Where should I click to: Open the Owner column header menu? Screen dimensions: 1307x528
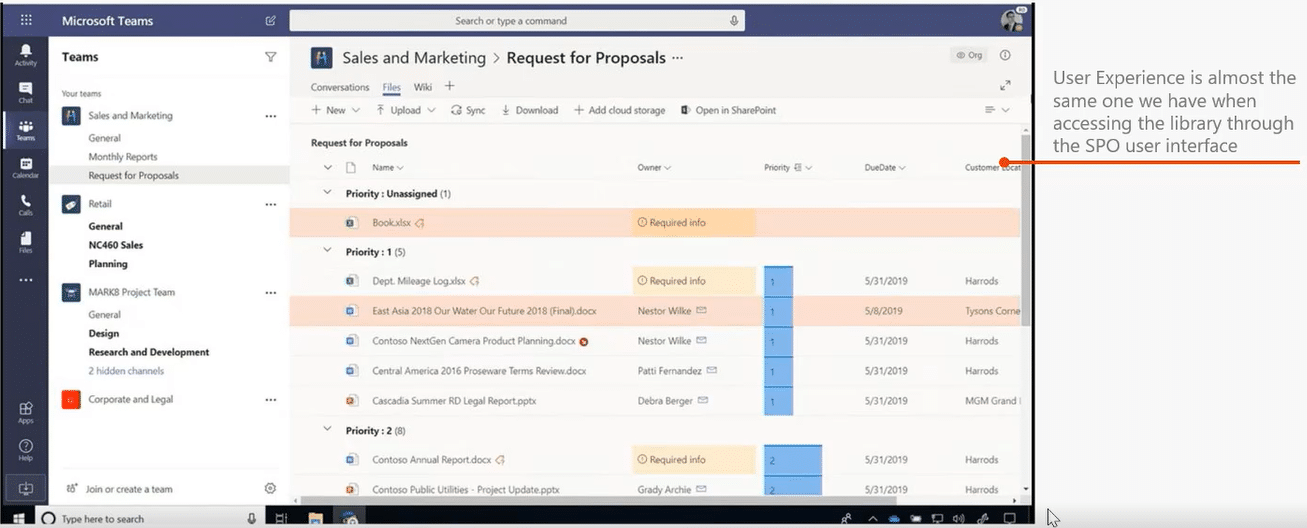(654, 167)
